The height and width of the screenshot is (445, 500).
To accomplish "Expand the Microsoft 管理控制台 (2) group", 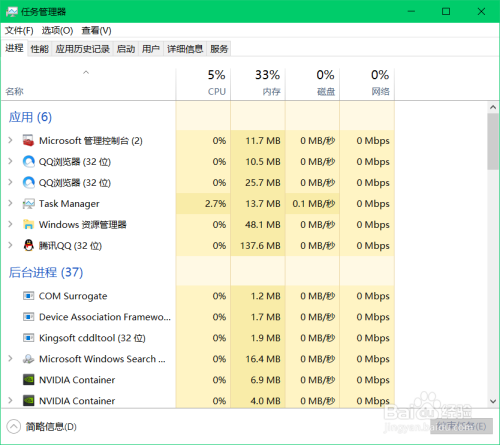I will coord(10,140).
